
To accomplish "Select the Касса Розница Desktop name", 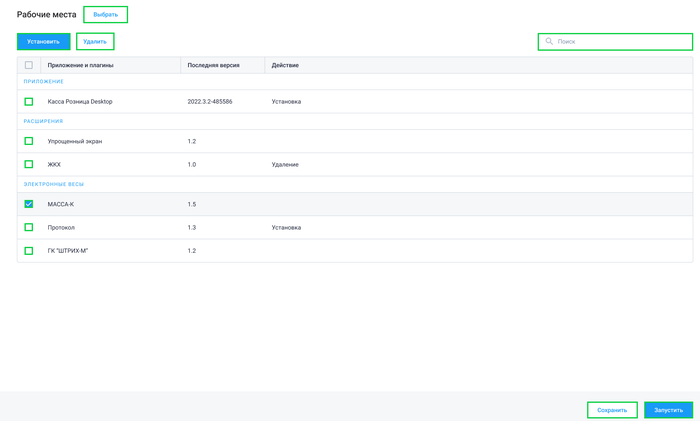I will 80,102.
